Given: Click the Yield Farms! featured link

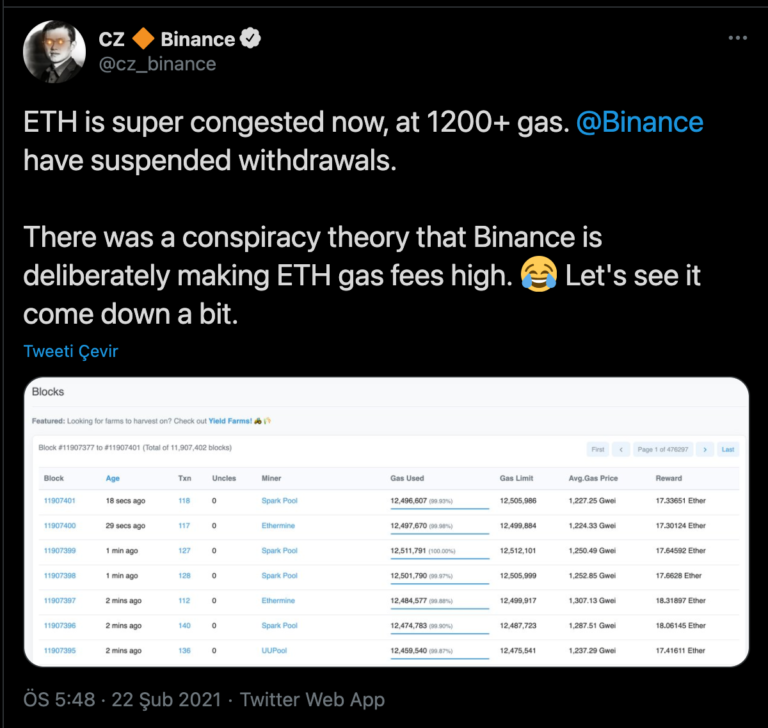Looking at the screenshot, I should (230, 421).
